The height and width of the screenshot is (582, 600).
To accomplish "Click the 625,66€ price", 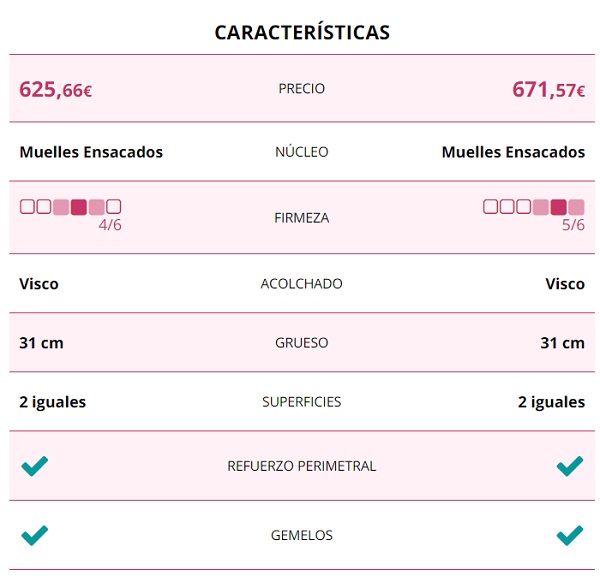I will 56,90.
